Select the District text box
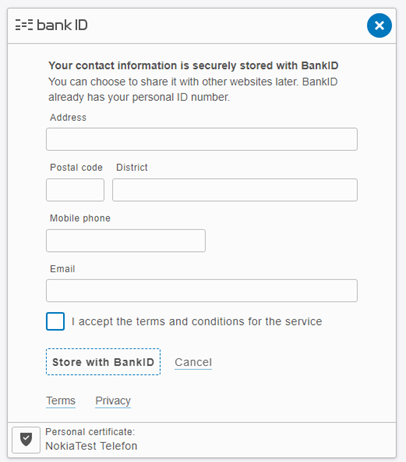This screenshot has height=462, width=406. (235, 190)
